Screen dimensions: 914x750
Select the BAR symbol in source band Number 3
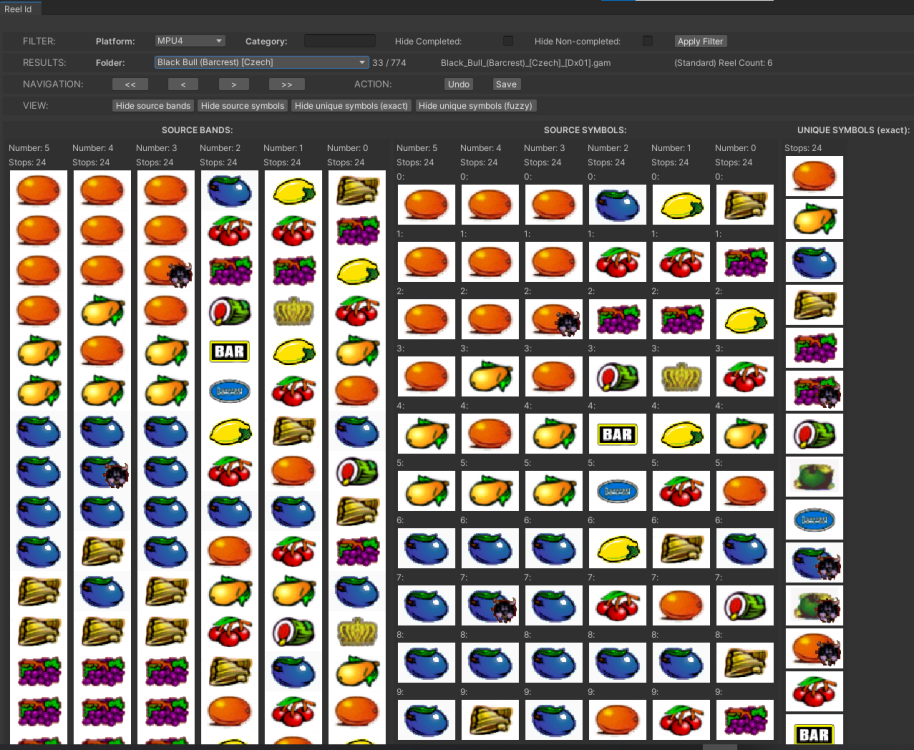pyautogui.click(x=229, y=351)
